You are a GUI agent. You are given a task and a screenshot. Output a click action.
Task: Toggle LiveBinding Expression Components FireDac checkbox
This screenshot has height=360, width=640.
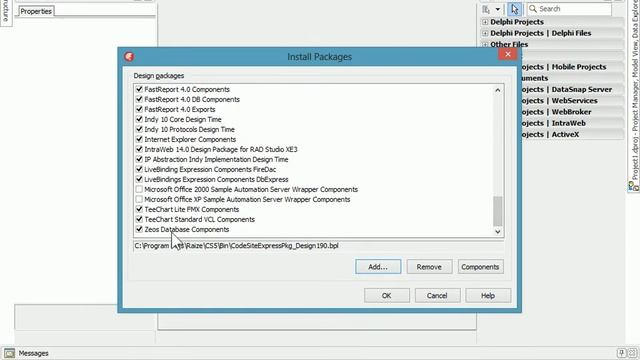tap(139, 169)
